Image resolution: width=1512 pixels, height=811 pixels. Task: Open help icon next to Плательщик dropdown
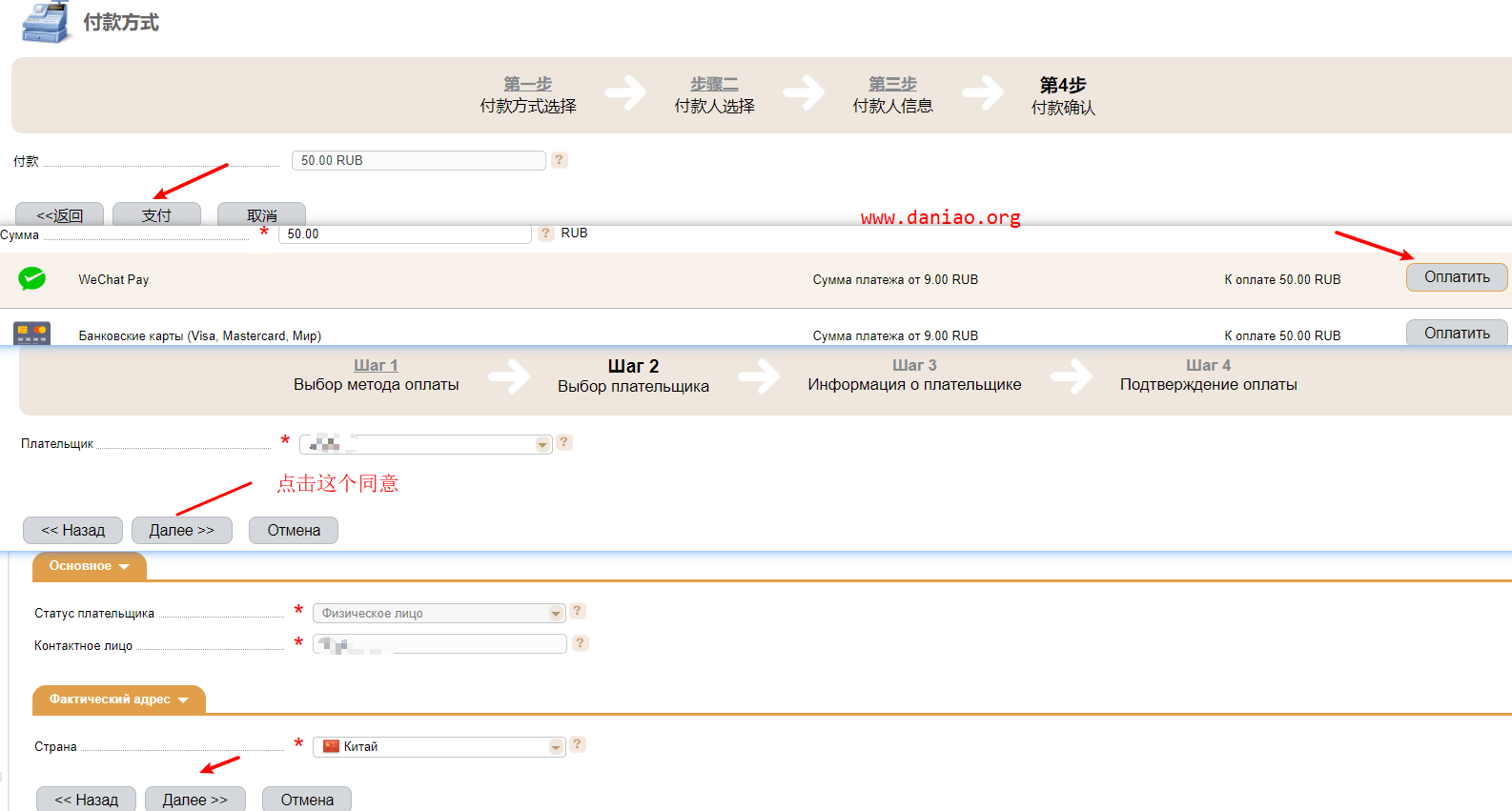point(564,442)
